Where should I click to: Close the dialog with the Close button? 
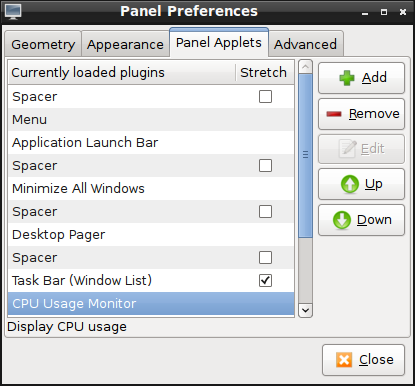[x=363, y=360]
